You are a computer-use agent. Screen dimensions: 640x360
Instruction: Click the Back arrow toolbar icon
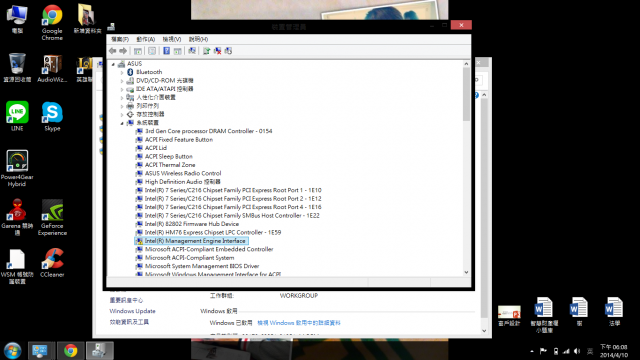pyautogui.click(x=113, y=51)
